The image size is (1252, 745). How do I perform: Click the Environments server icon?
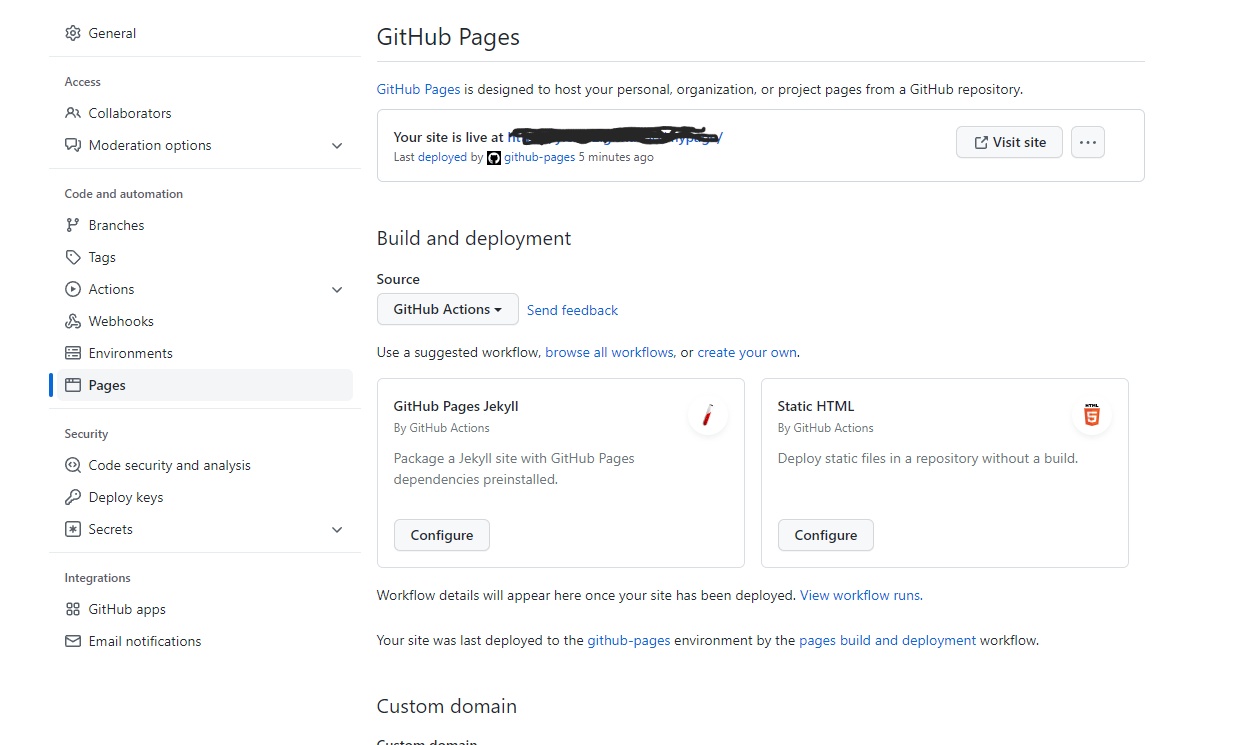(73, 353)
